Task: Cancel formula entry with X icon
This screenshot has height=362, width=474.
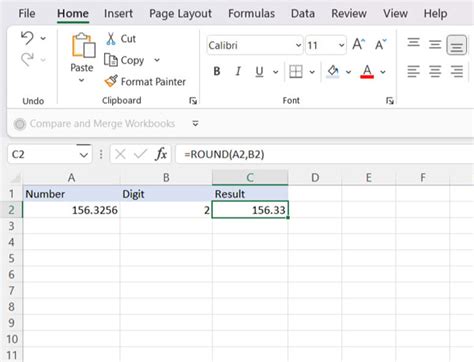Action: 120,154
